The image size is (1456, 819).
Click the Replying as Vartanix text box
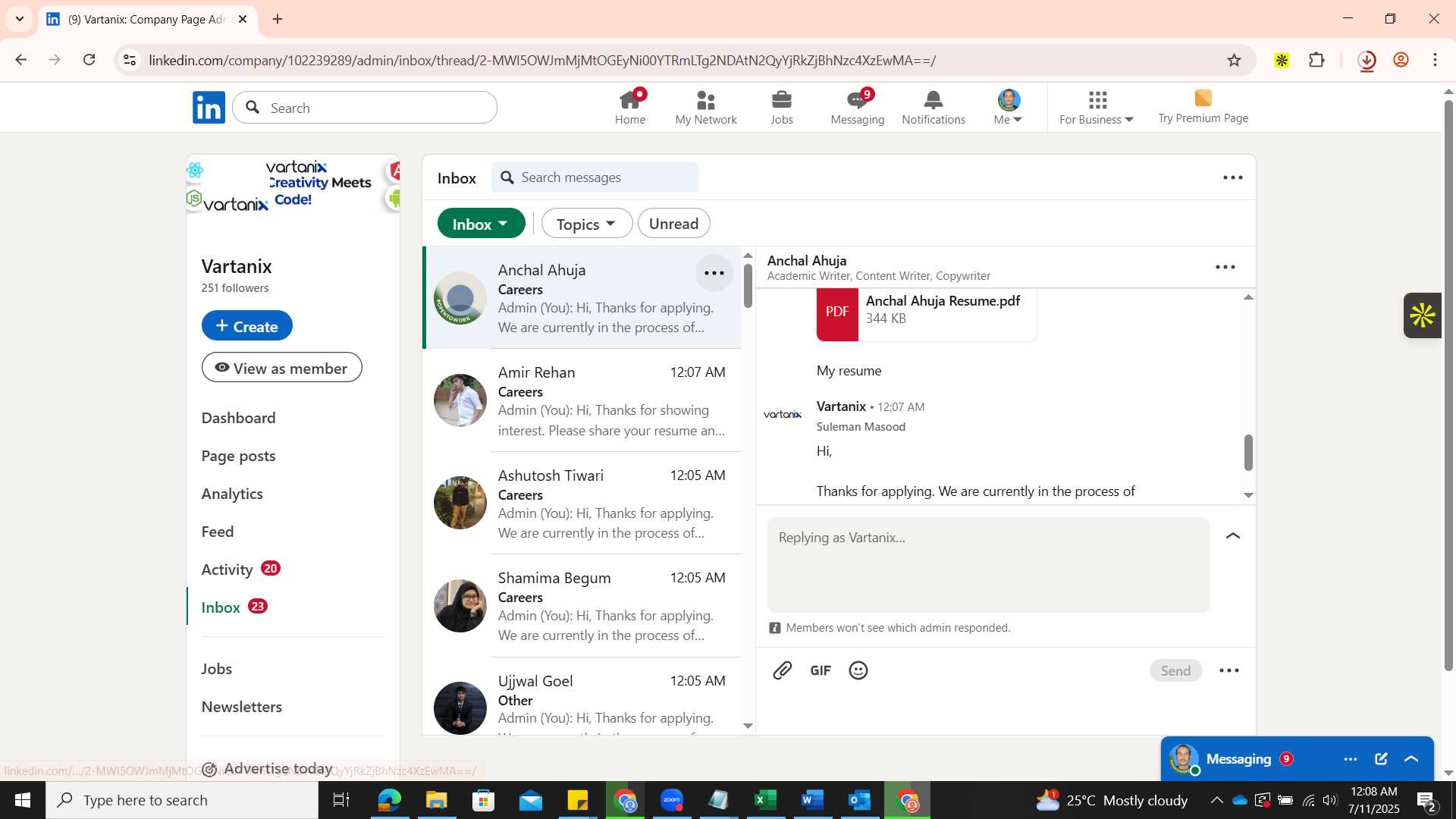click(x=988, y=565)
